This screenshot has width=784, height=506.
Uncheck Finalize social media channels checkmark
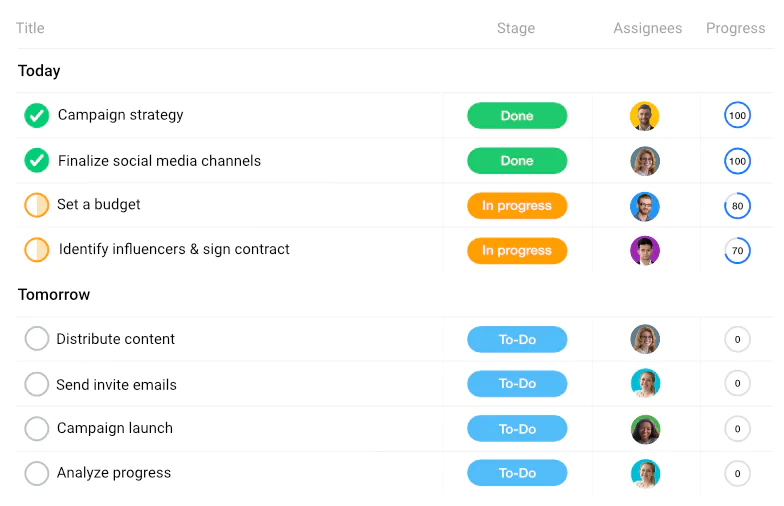coord(37,160)
